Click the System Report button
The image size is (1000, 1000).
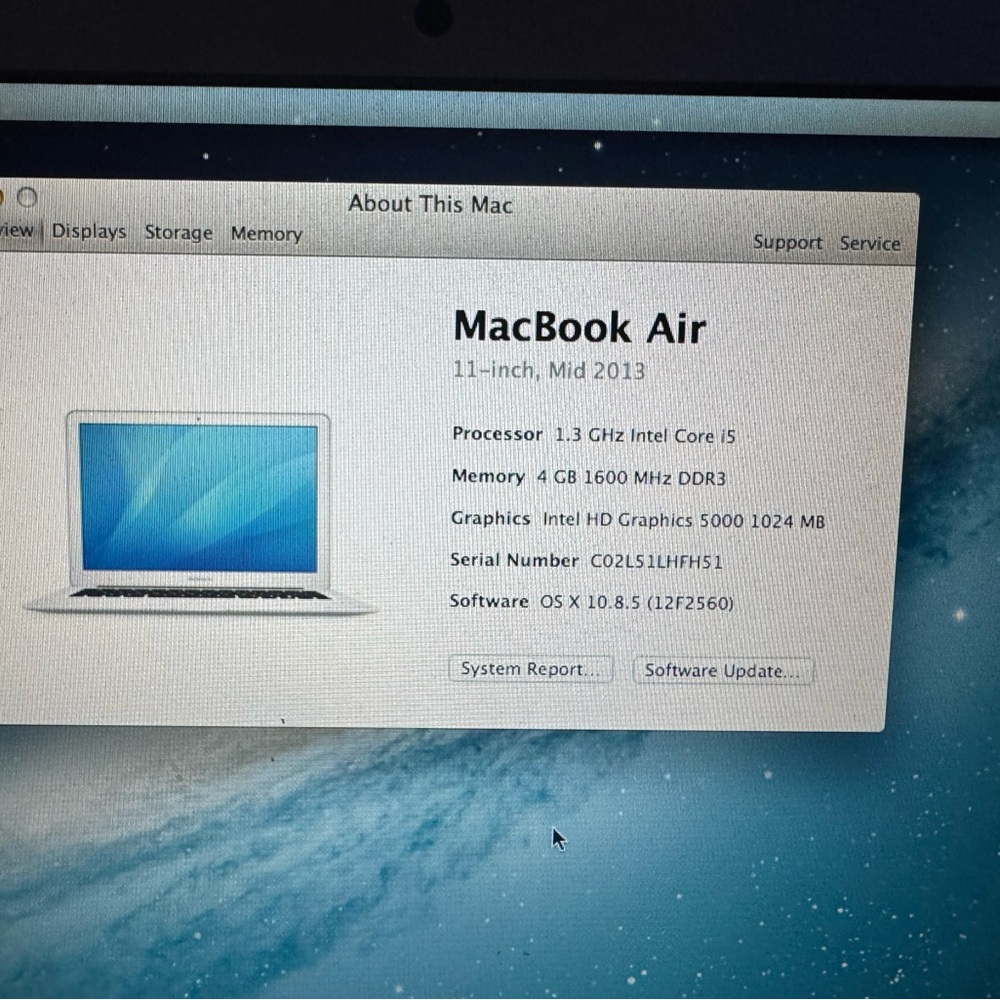click(x=531, y=669)
